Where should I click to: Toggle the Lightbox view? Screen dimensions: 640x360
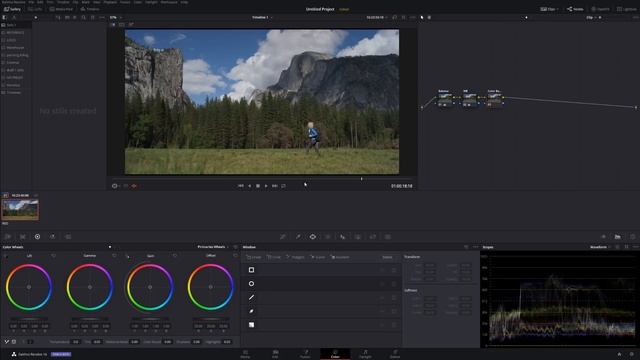click(x=626, y=9)
